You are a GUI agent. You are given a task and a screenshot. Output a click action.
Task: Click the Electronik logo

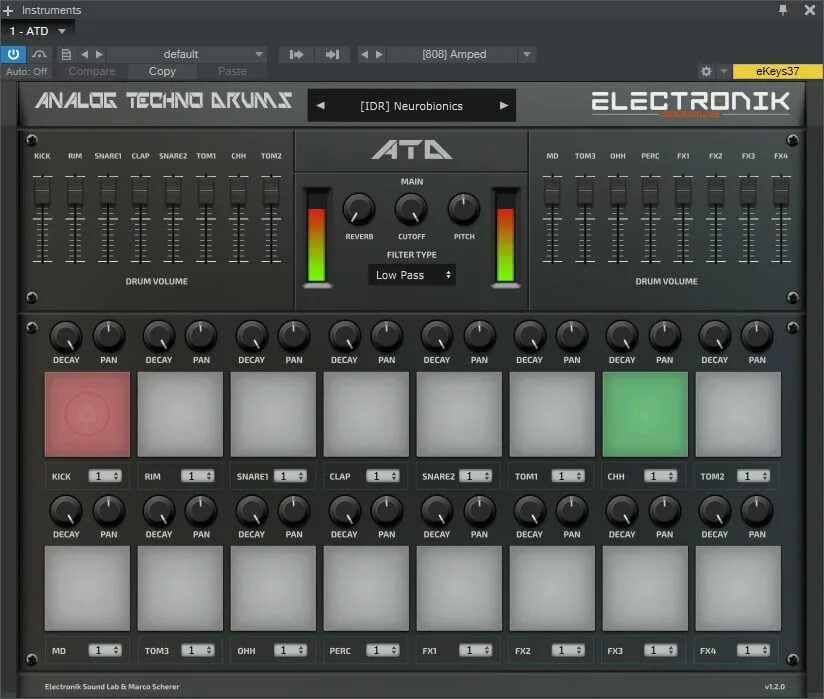[690, 103]
